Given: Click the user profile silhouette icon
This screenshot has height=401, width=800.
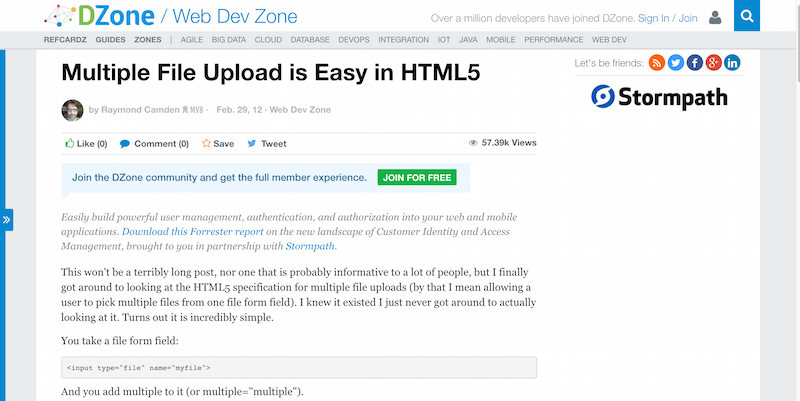Looking at the screenshot, I should [x=715, y=18].
